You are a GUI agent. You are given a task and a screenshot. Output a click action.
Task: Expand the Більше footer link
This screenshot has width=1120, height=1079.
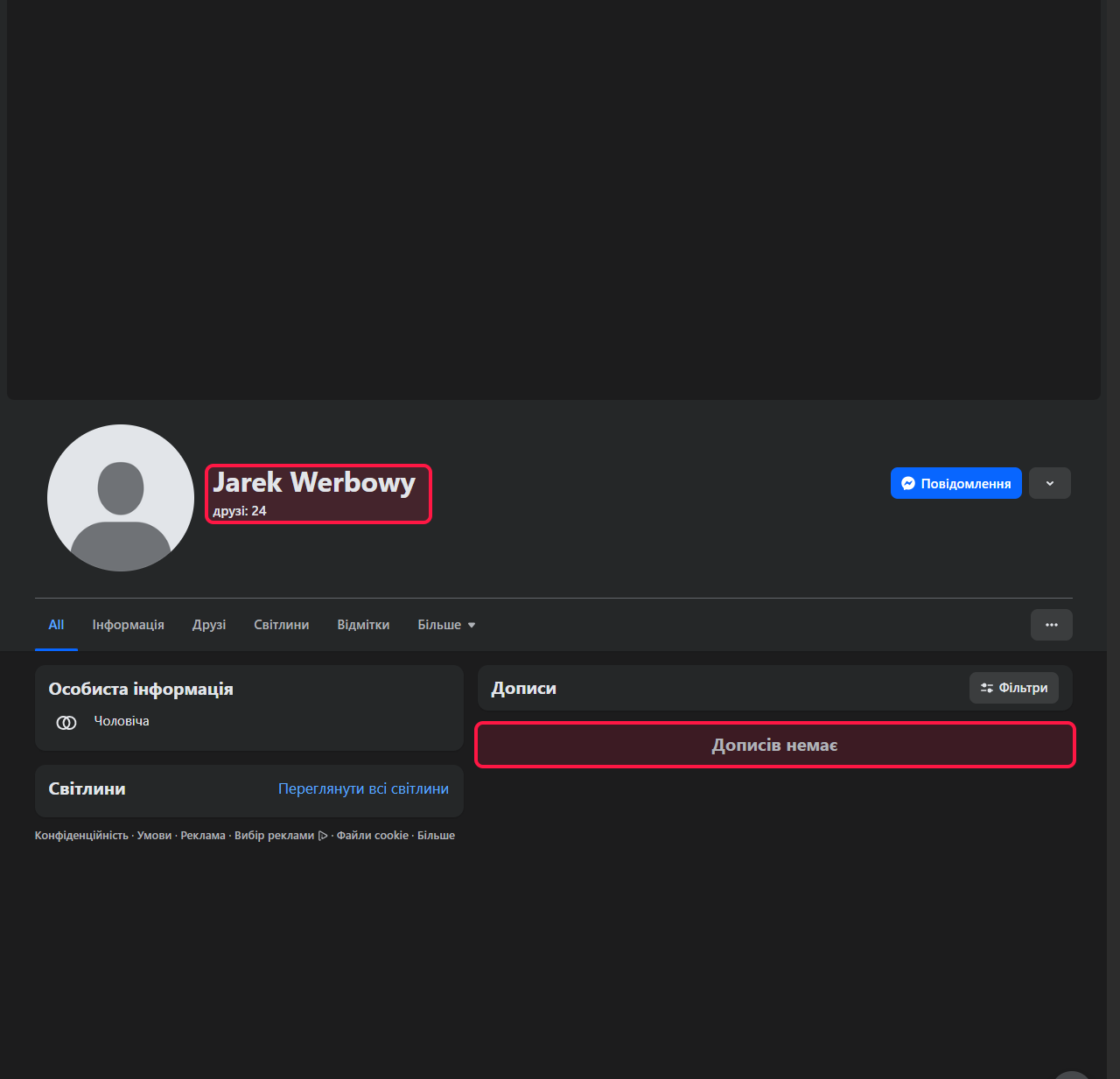click(436, 836)
